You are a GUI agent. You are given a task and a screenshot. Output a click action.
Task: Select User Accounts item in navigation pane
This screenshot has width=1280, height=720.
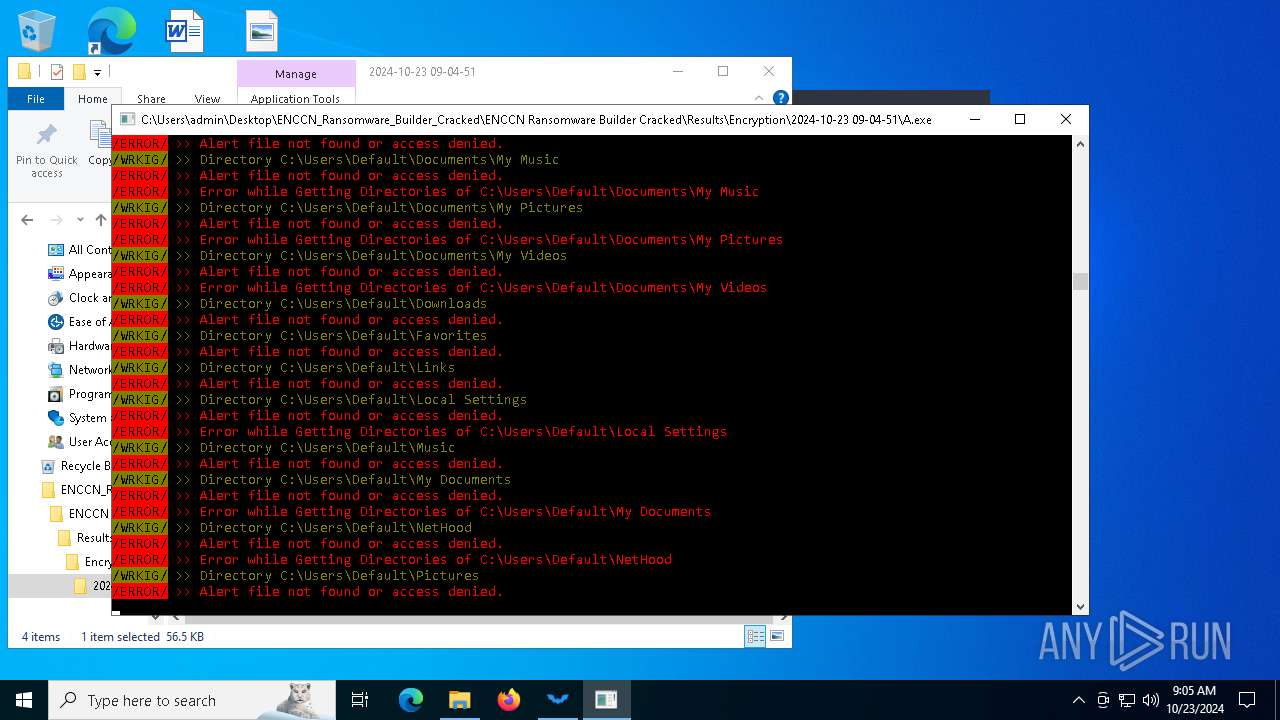click(79, 442)
